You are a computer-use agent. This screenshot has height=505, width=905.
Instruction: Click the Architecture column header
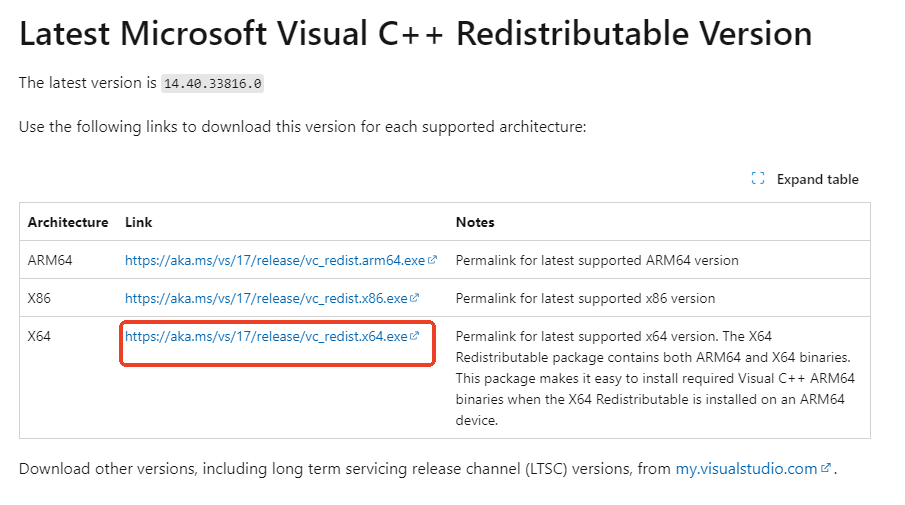coord(68,222)
